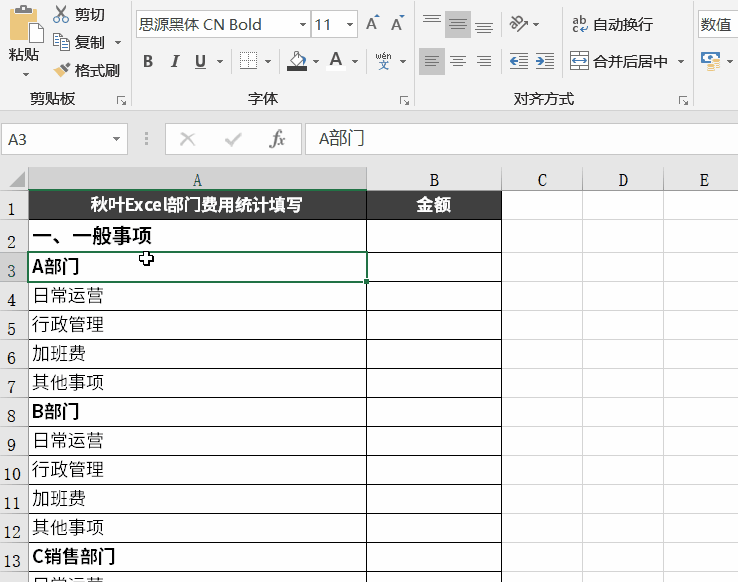Select the C销售部门 cell
738x582 pixels.
pyautogui.click(x=197, y=557)
